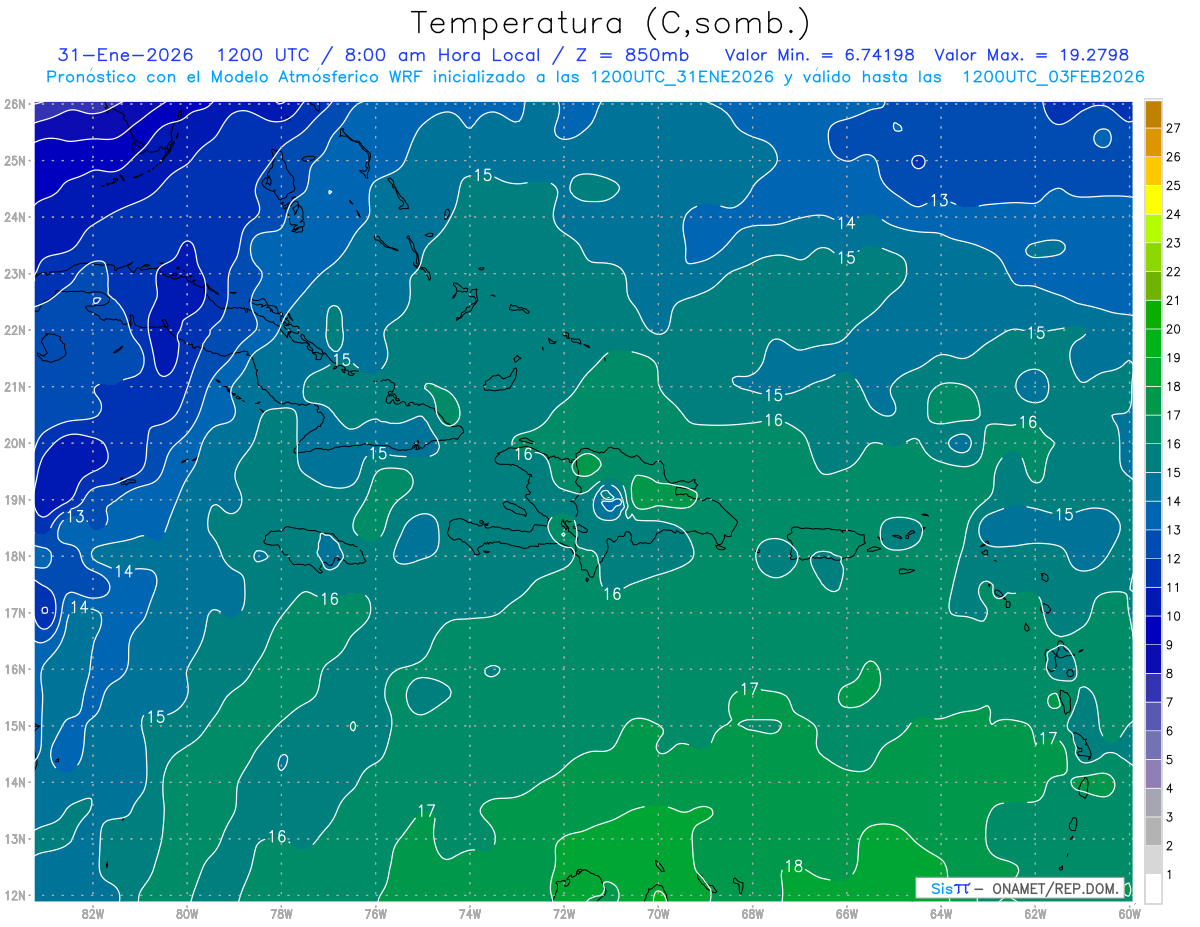Click the 64W longitude axis label
1200x927 pixels.
(x=941, y=913)
